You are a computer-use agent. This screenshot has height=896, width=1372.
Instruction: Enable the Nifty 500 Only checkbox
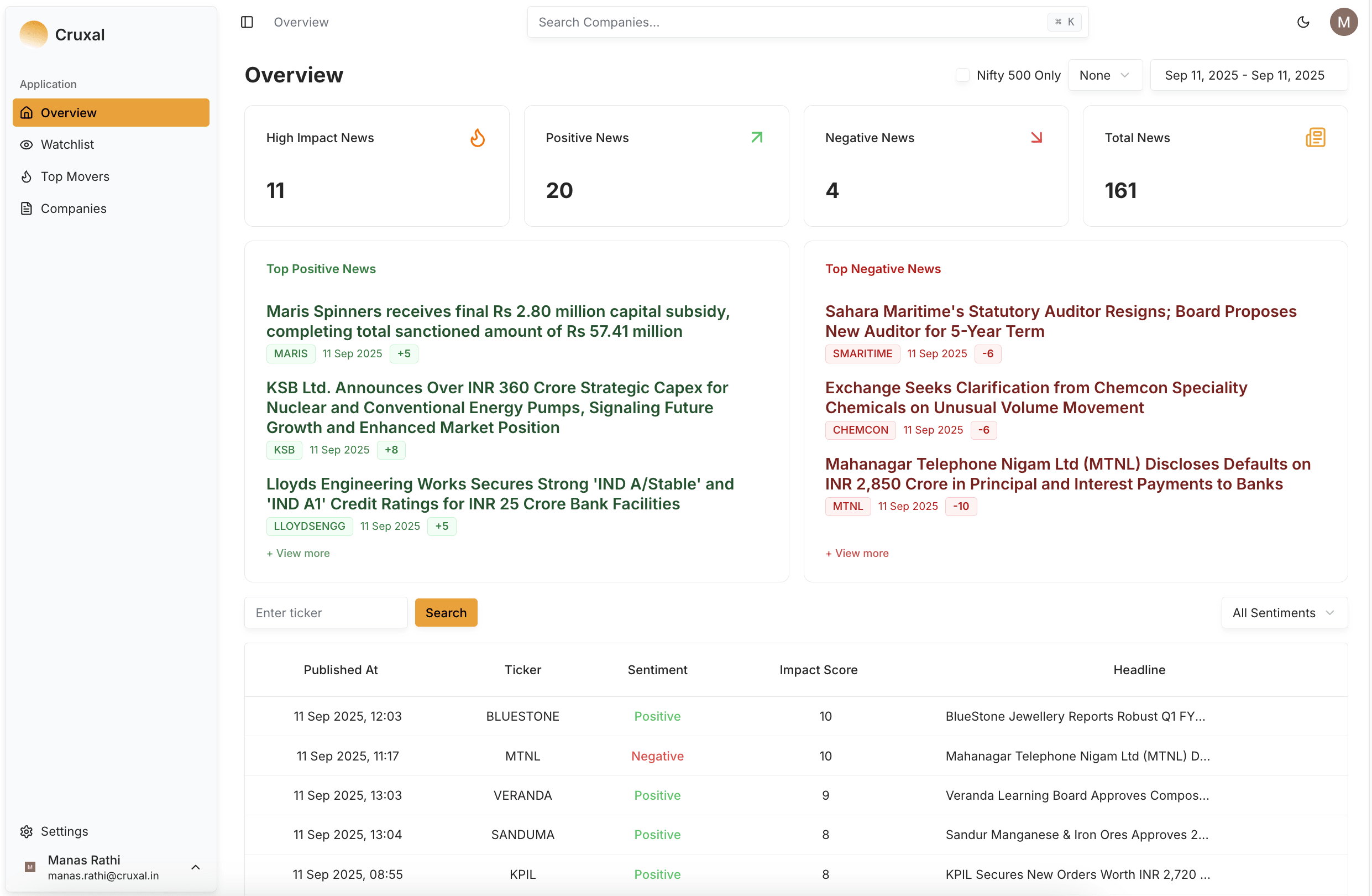(x=961, y=75)
